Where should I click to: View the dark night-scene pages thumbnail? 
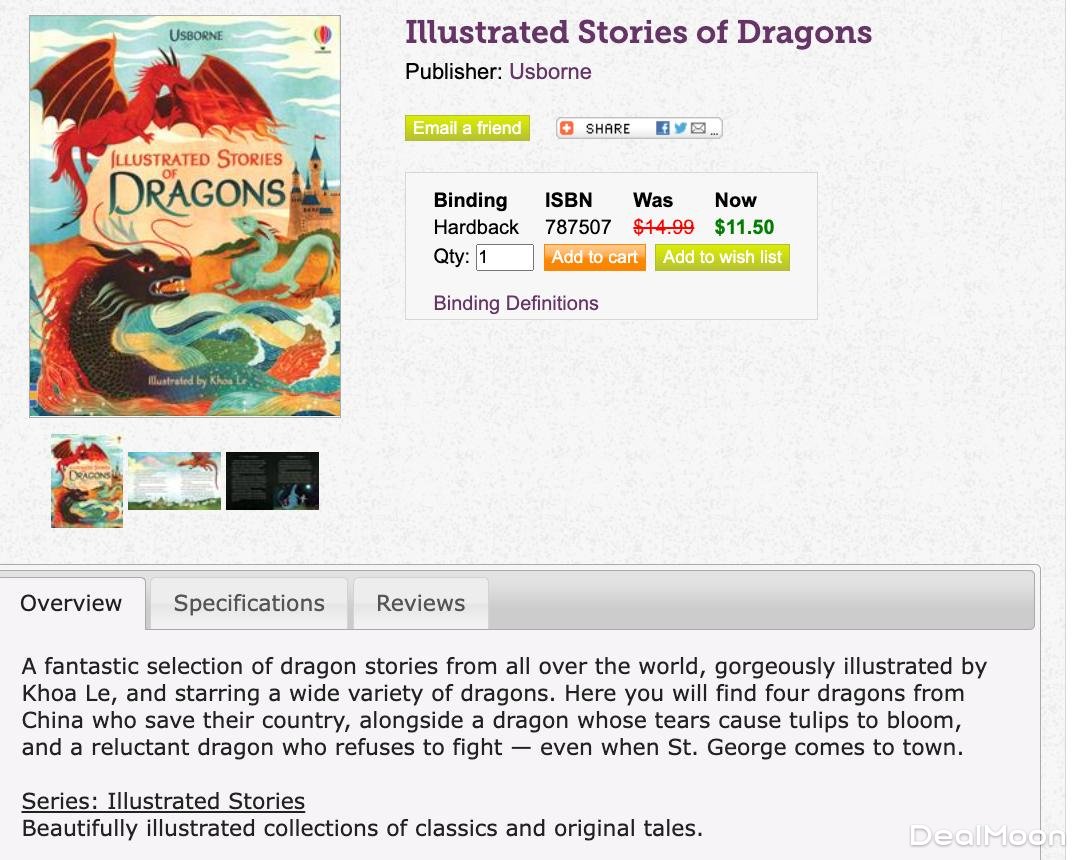(272, 481)
